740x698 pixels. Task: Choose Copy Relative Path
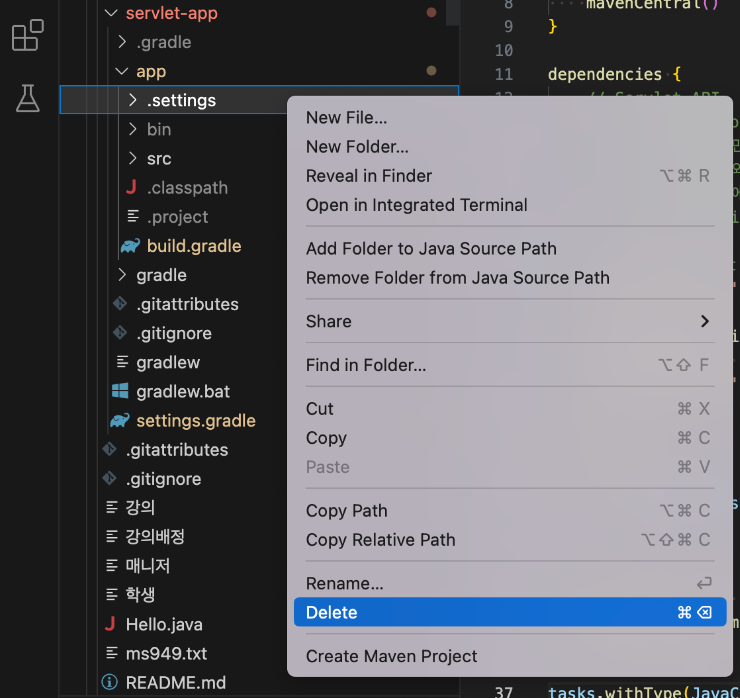(510, 540)
